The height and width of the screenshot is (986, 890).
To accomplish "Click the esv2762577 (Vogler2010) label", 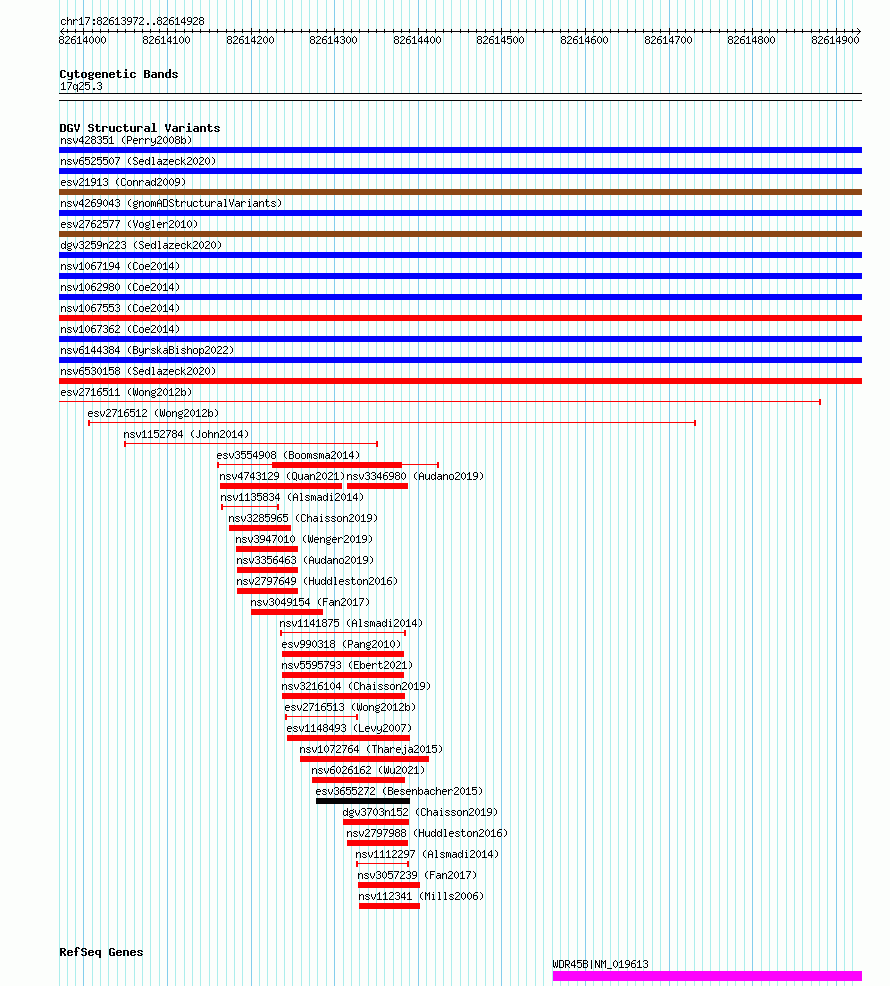I will point(129,224).
